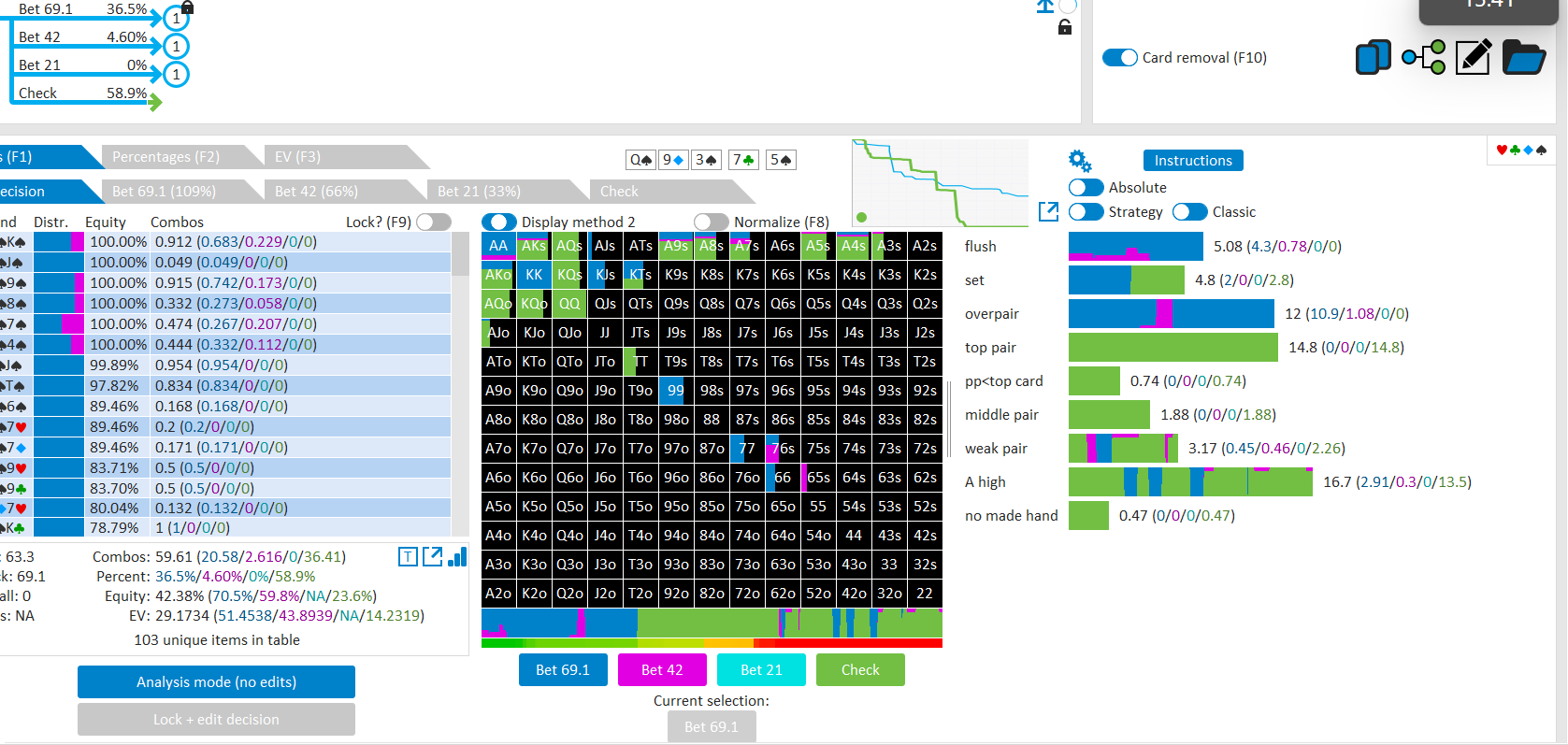Go to node 1 after Bet 42
The image size is (1568, 745).
[176, 46]
